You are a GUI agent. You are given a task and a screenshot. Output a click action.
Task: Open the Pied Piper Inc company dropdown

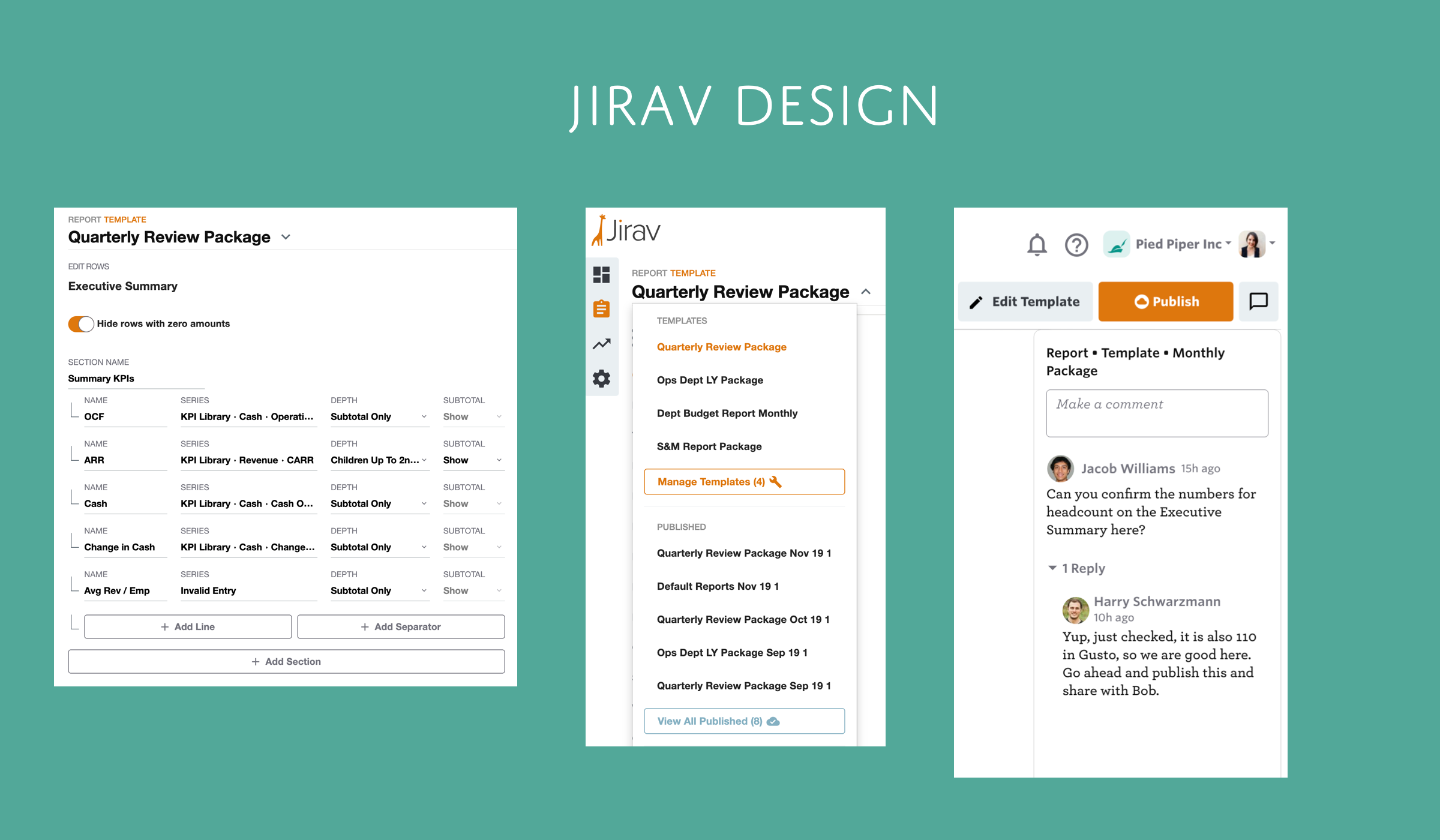(1183, 244)
